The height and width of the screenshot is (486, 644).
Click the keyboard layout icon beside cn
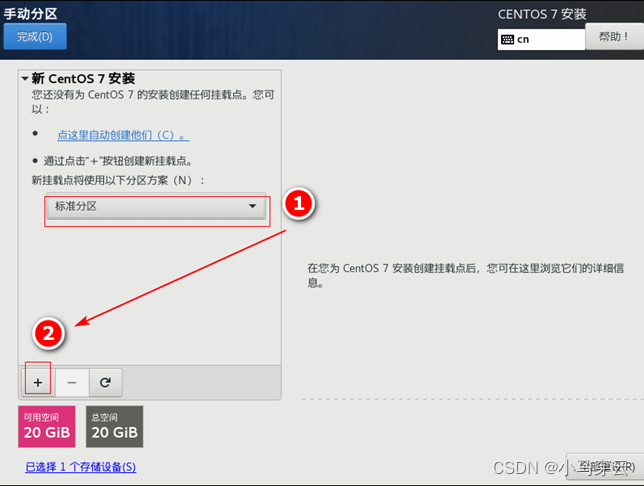click(x=508, y=39)
